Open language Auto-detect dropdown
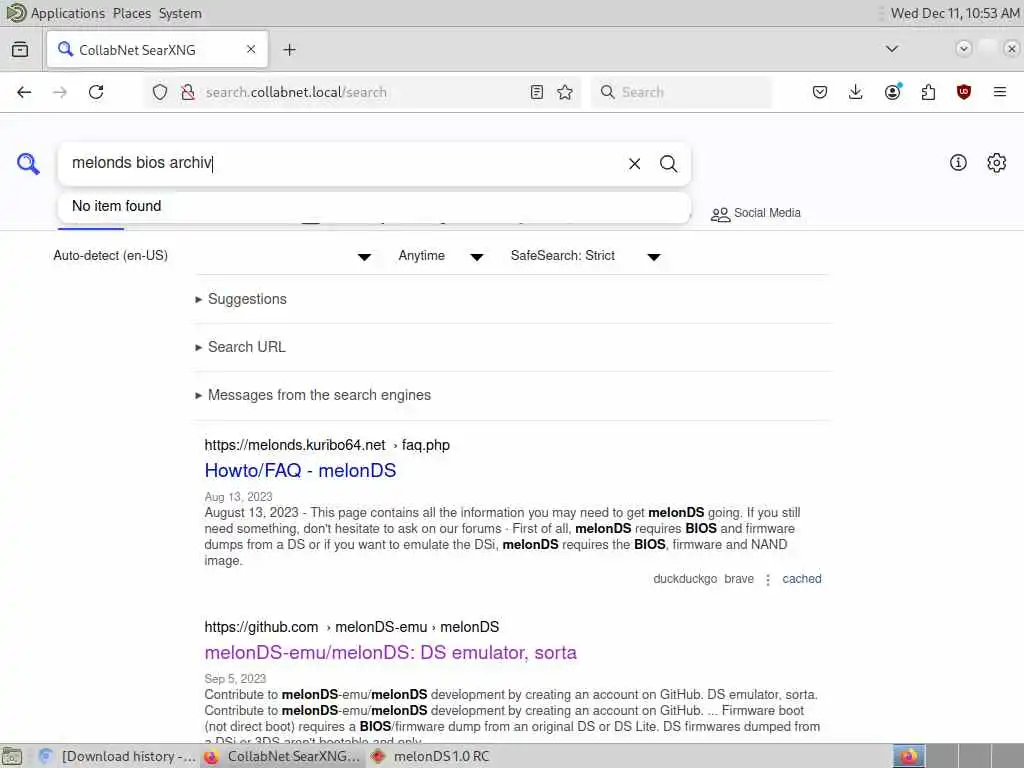Image resolution: width=1024 pixels, height=768 pixels. click(x=212, y=256)
